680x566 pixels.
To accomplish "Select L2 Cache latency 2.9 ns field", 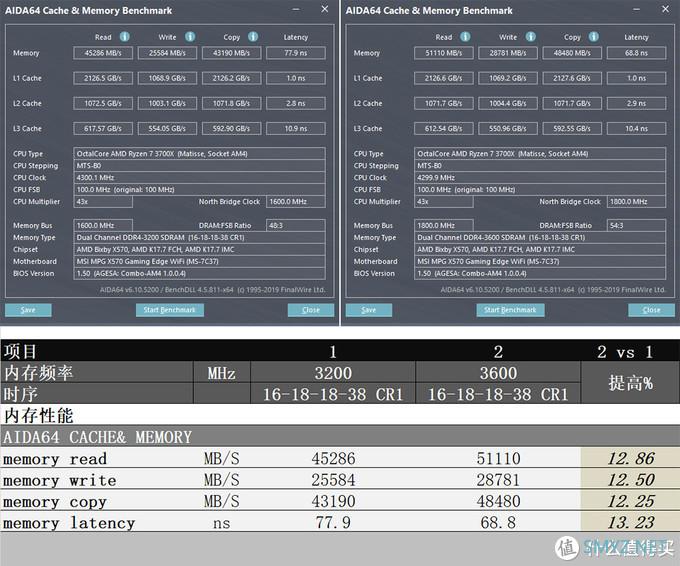I will 636,104.
